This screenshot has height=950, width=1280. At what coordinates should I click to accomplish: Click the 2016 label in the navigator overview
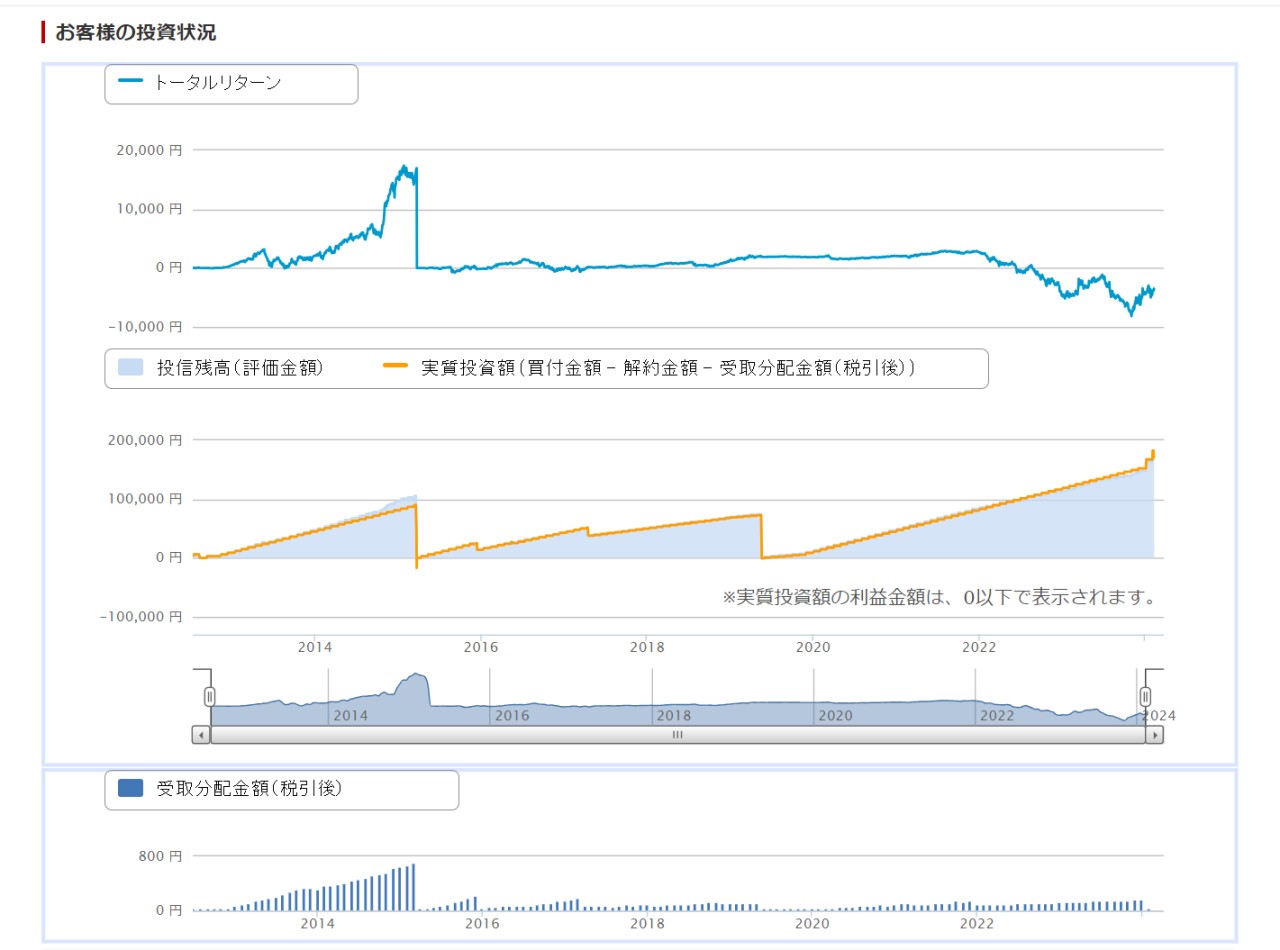[511, 716]
